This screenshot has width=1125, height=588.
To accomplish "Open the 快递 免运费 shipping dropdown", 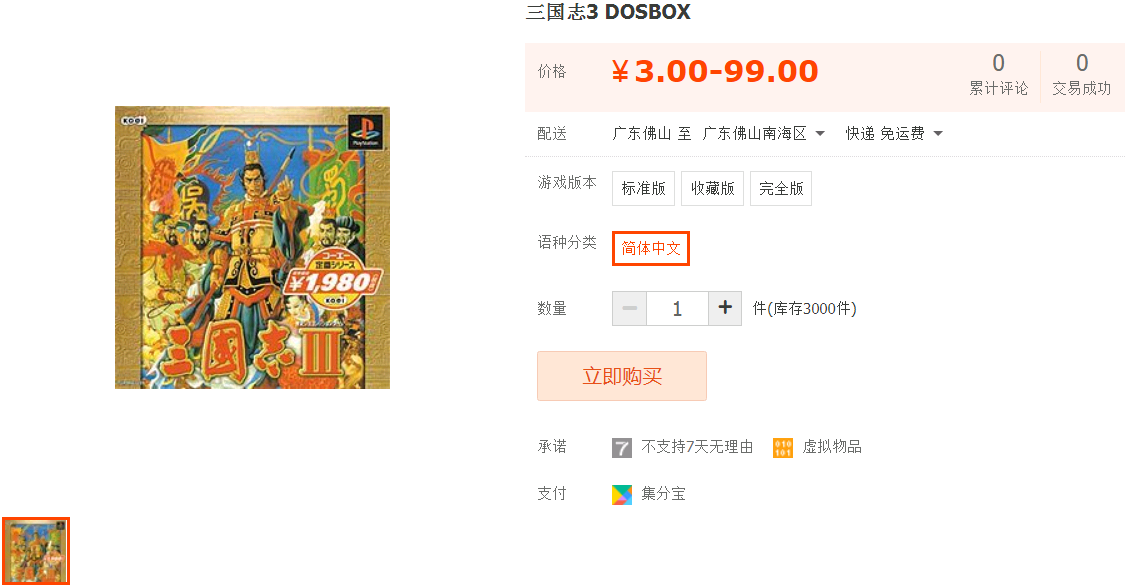I will [x=893, y=133].
